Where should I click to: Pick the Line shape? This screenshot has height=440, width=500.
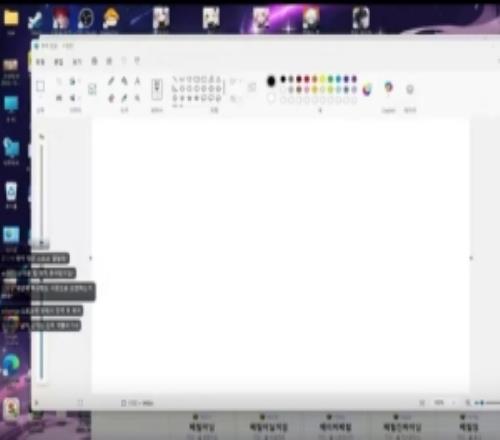pos(174,79)
